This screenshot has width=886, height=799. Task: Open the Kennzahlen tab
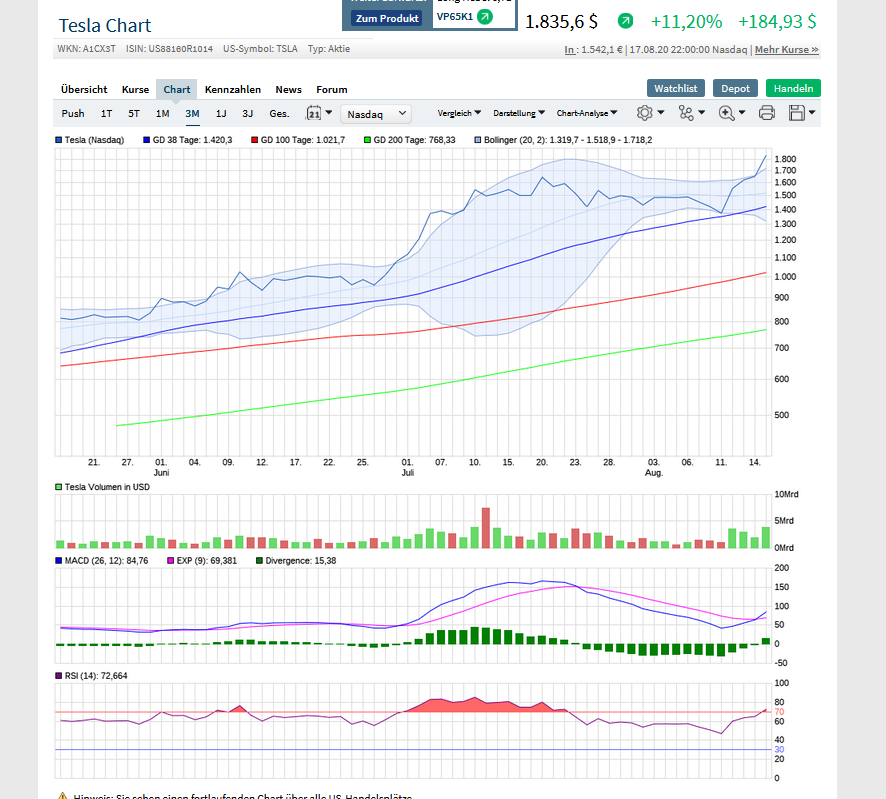233,89
